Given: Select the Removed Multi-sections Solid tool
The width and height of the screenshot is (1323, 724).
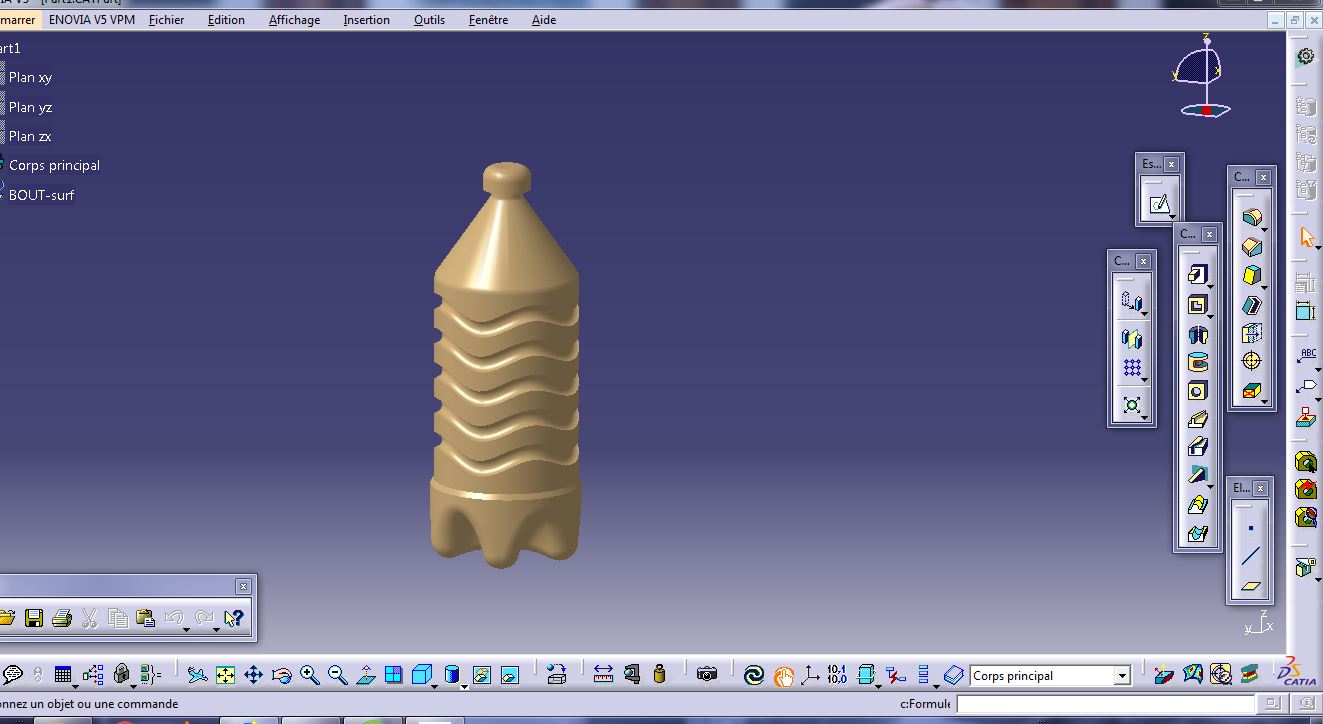Looking at the screenshot, I should 1198,534.
